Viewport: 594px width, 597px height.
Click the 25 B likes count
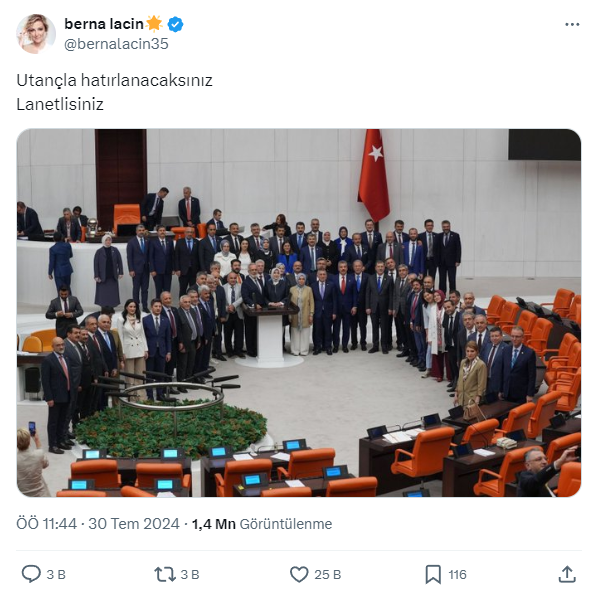point(327,575)
